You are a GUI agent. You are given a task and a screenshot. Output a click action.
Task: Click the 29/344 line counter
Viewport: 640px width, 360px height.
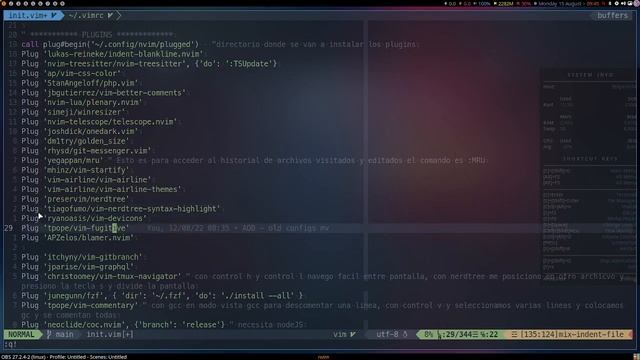tap(458, 334)
